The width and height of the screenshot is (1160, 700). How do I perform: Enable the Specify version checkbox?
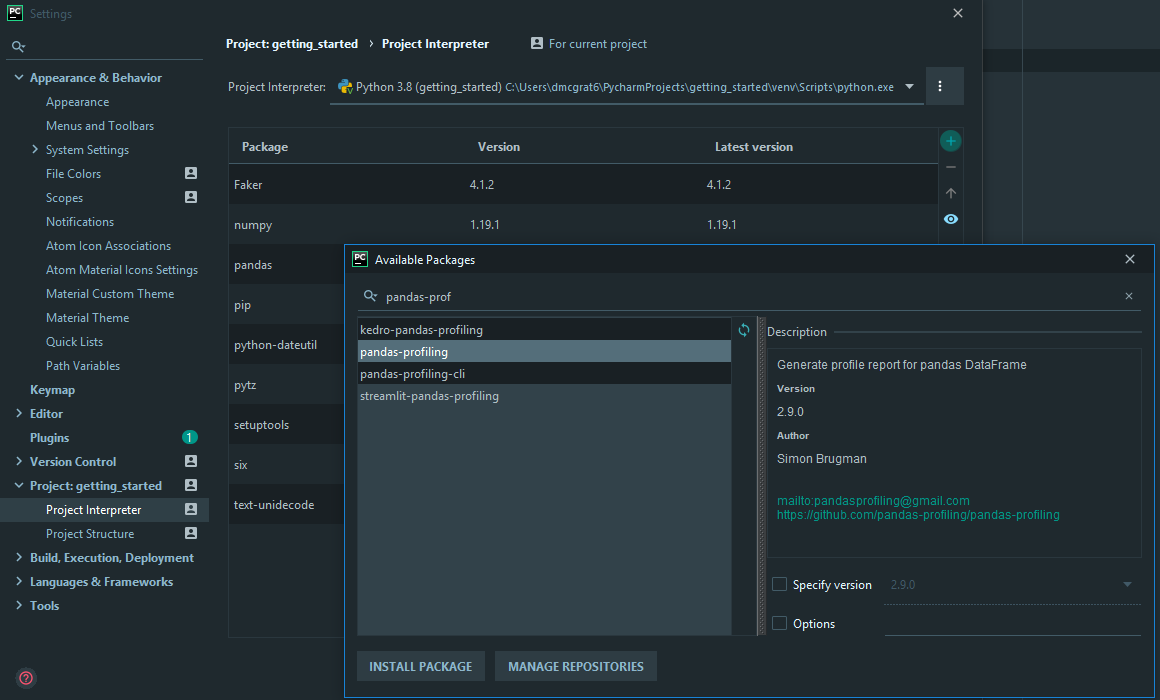point(780,585)
